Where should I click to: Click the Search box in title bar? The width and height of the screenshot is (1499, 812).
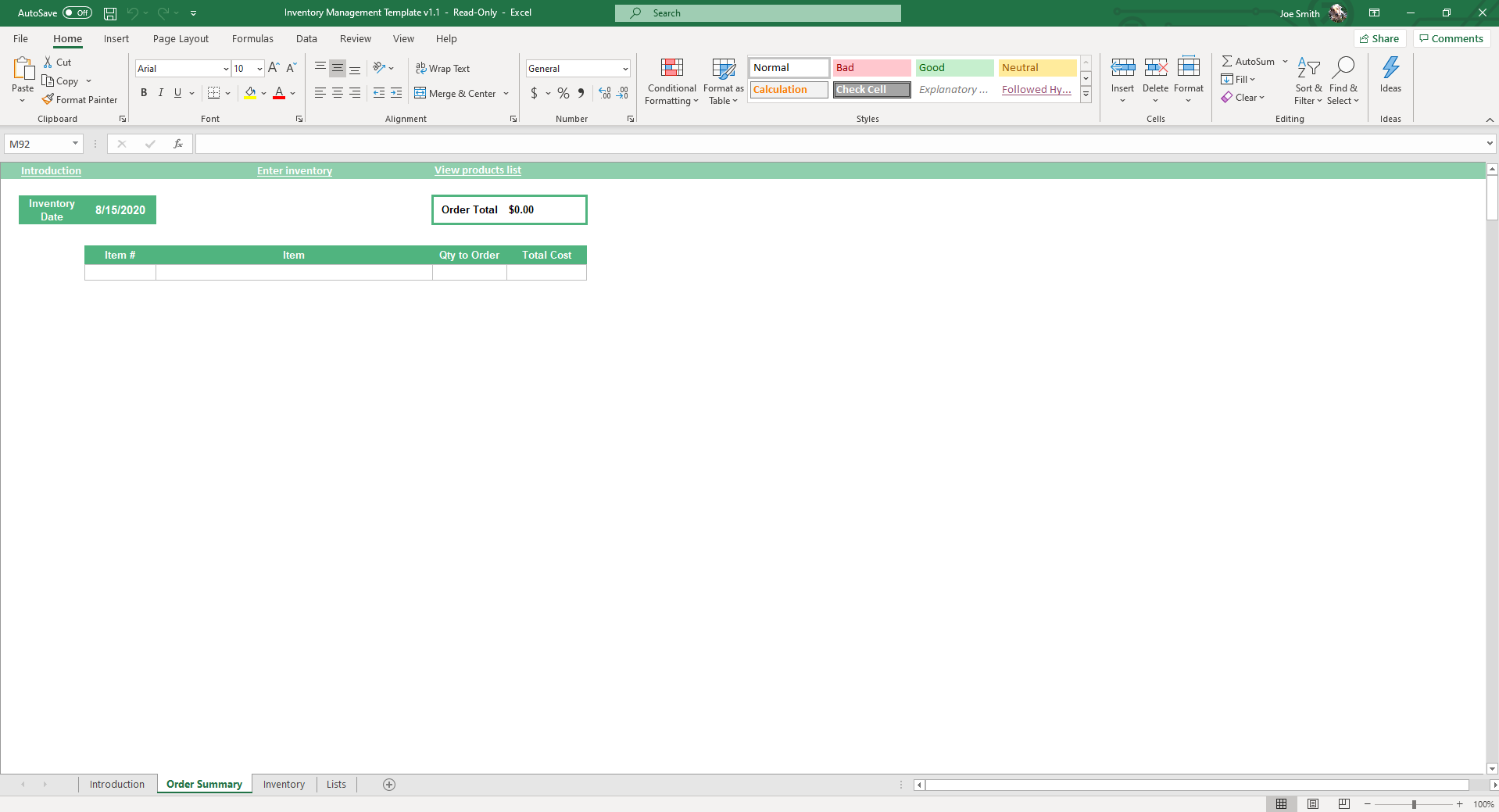pos(757,13)
